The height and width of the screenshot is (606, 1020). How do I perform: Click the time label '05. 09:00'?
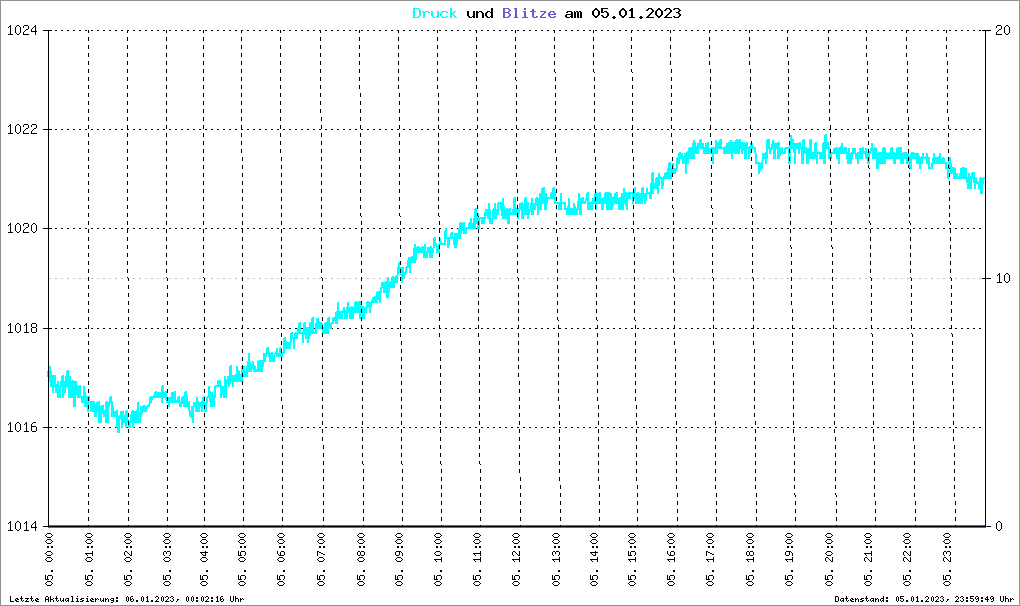tap(399, 560)
